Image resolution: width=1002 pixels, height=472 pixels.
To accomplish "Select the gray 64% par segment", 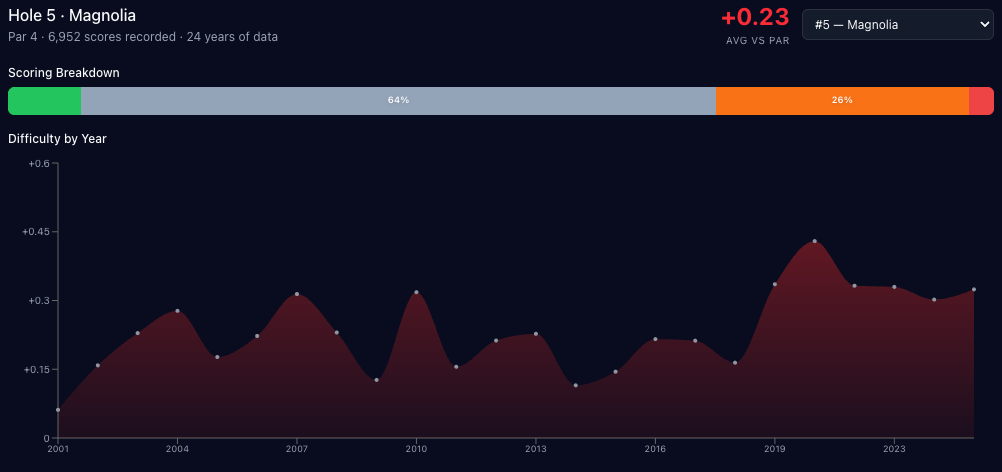I will (x=398, y=101).
